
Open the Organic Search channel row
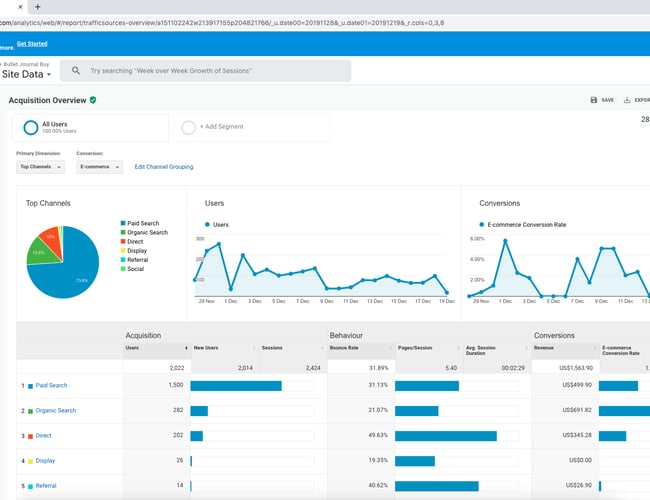58,410
